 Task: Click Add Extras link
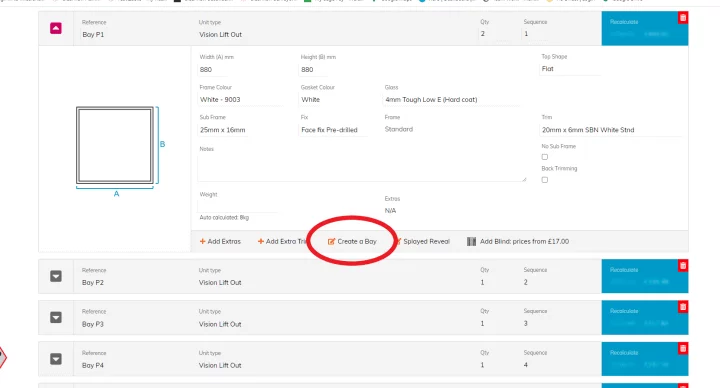(x=220, y=241)
